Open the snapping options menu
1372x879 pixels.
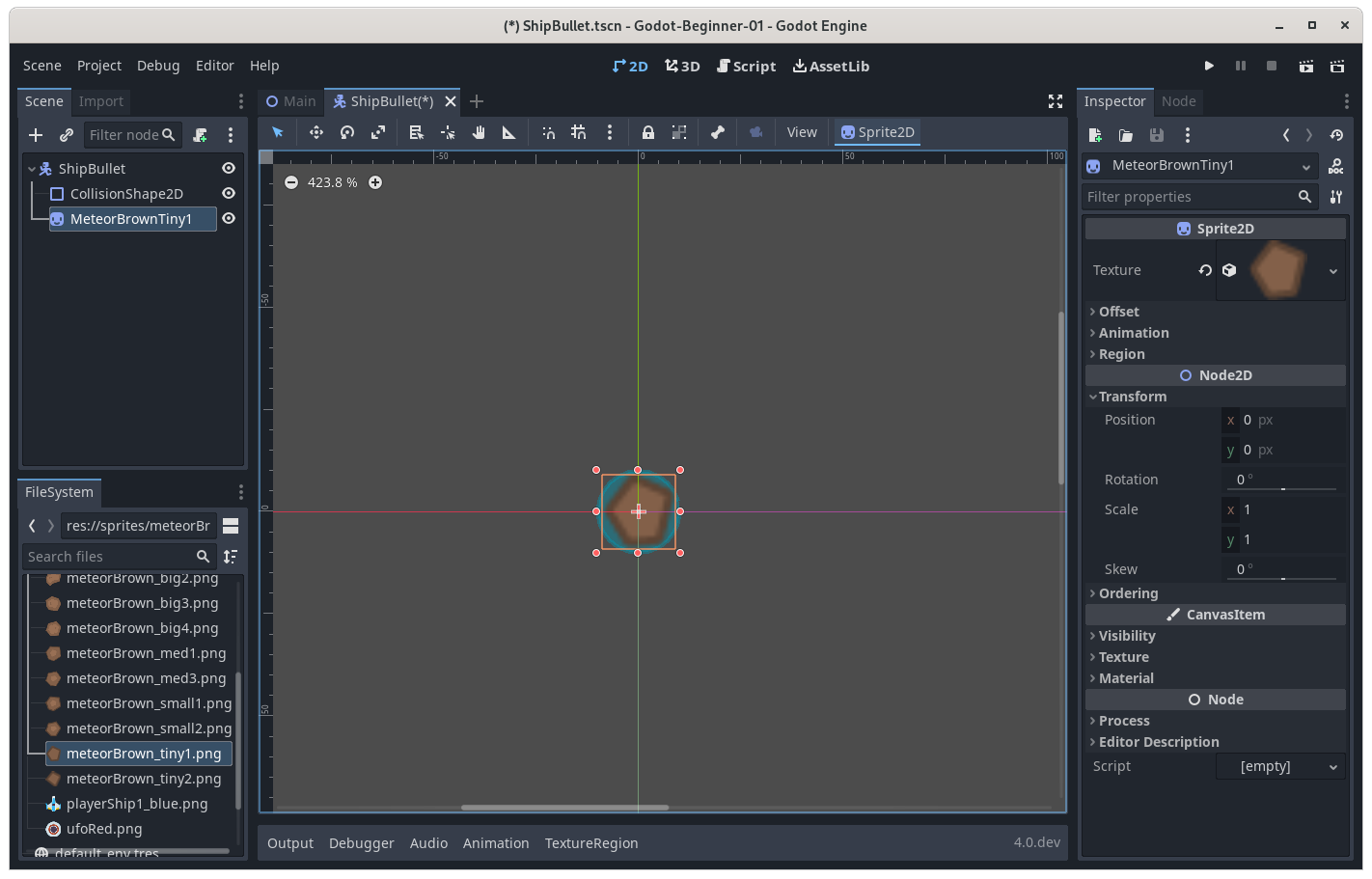pyautogui.click(x=609, y=132)
